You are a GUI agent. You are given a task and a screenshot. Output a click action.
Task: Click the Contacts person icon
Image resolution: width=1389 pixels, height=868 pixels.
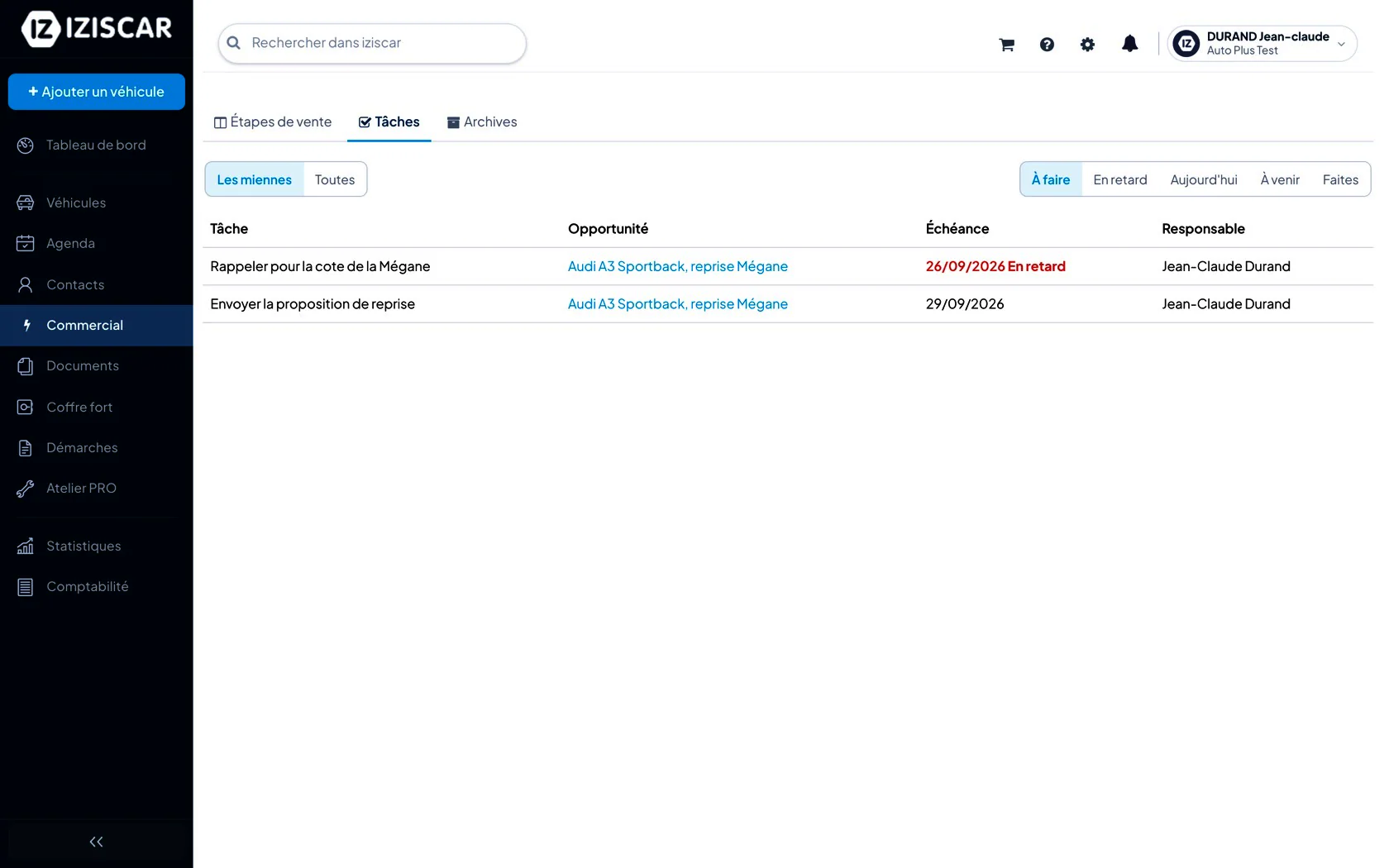point(26,284)
